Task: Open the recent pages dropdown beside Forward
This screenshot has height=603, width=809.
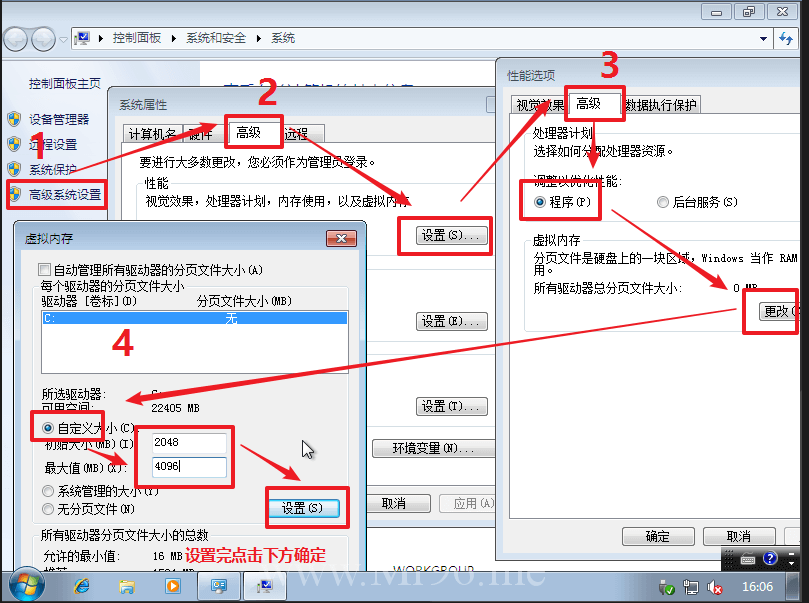Action: 63,39
